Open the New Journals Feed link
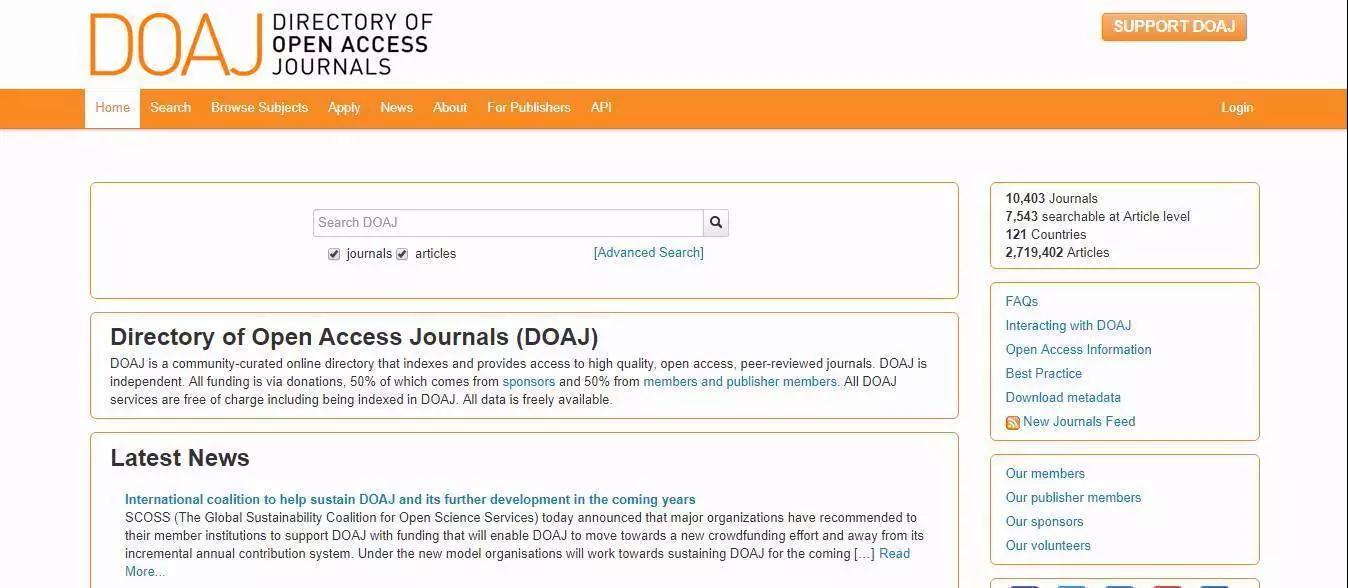1348x588 pixels. click(1079, 421)
